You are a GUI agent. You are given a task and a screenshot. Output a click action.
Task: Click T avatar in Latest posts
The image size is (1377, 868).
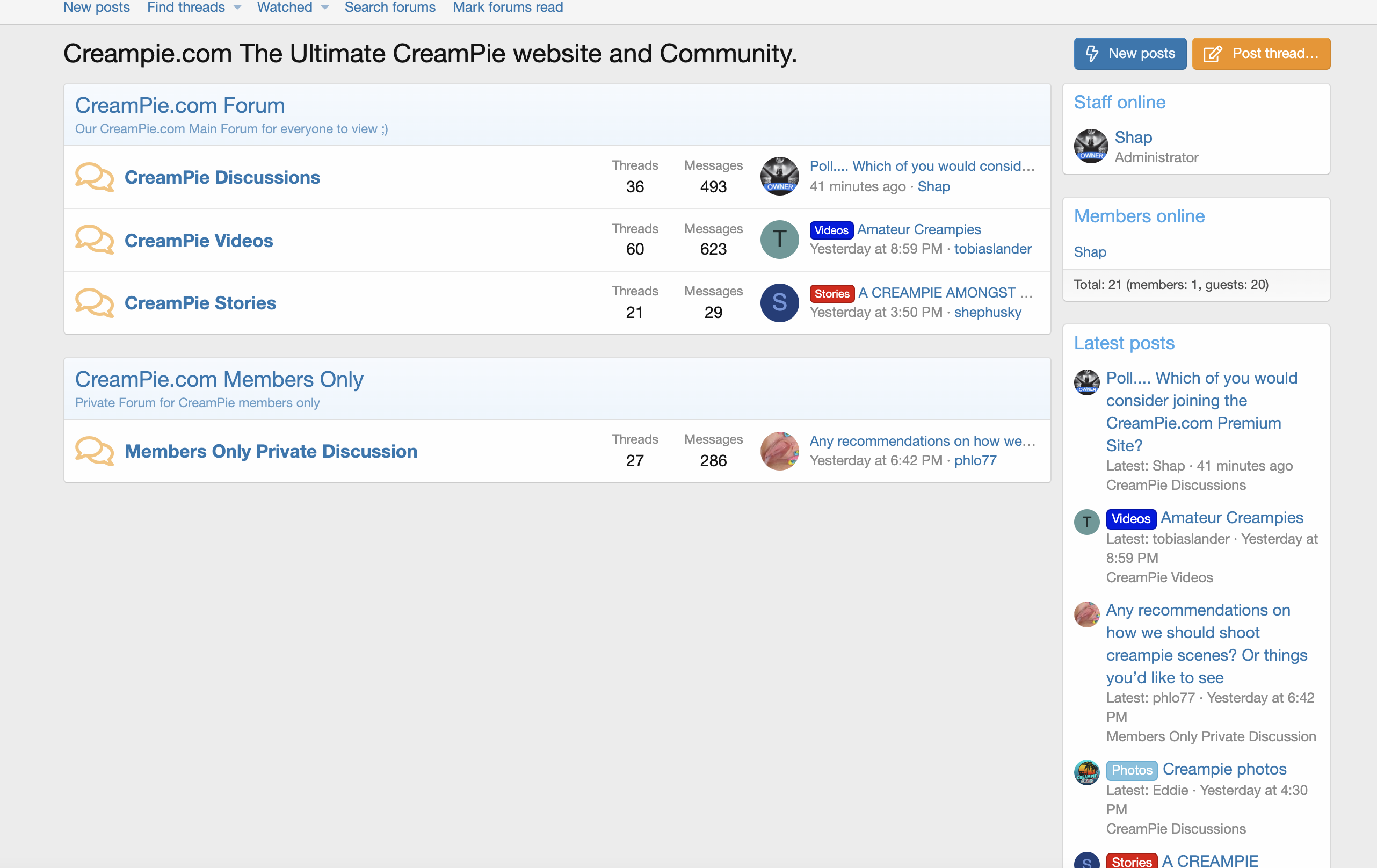(1086, 522)
